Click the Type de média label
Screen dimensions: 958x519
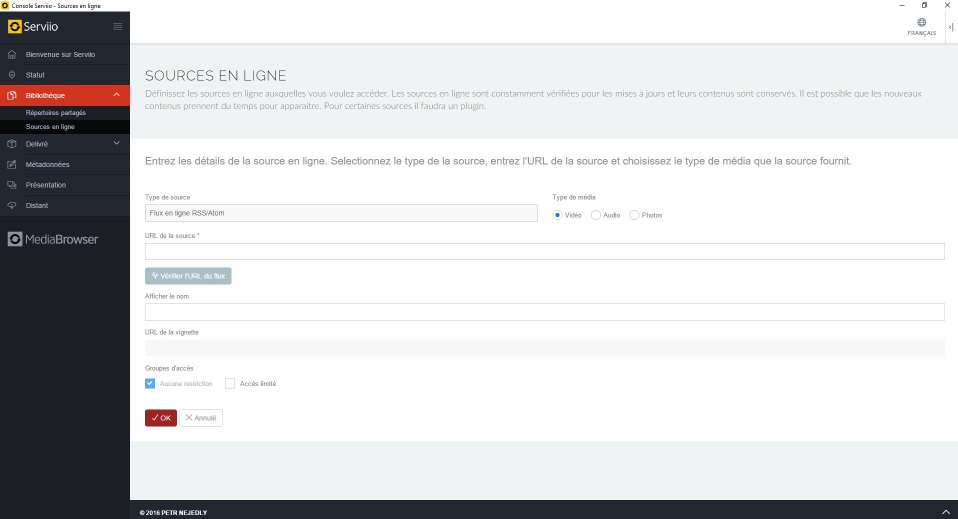point(574,197)
